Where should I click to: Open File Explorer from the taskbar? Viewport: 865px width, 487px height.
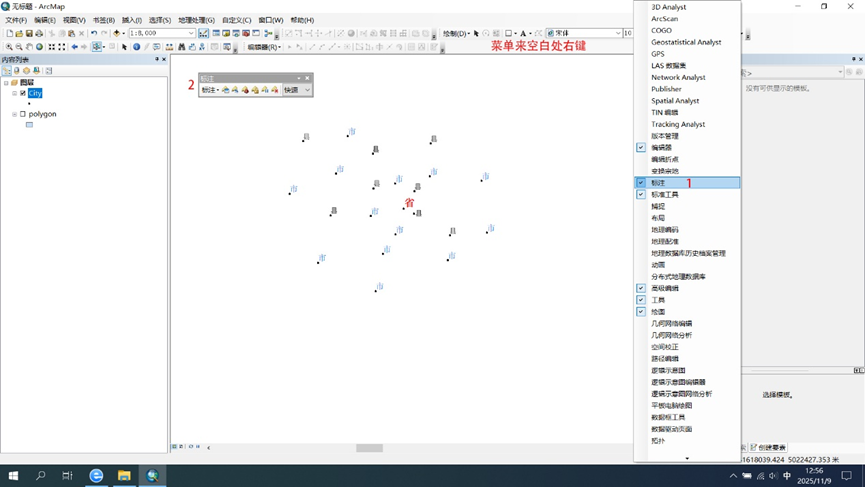(x=124, y=475)
